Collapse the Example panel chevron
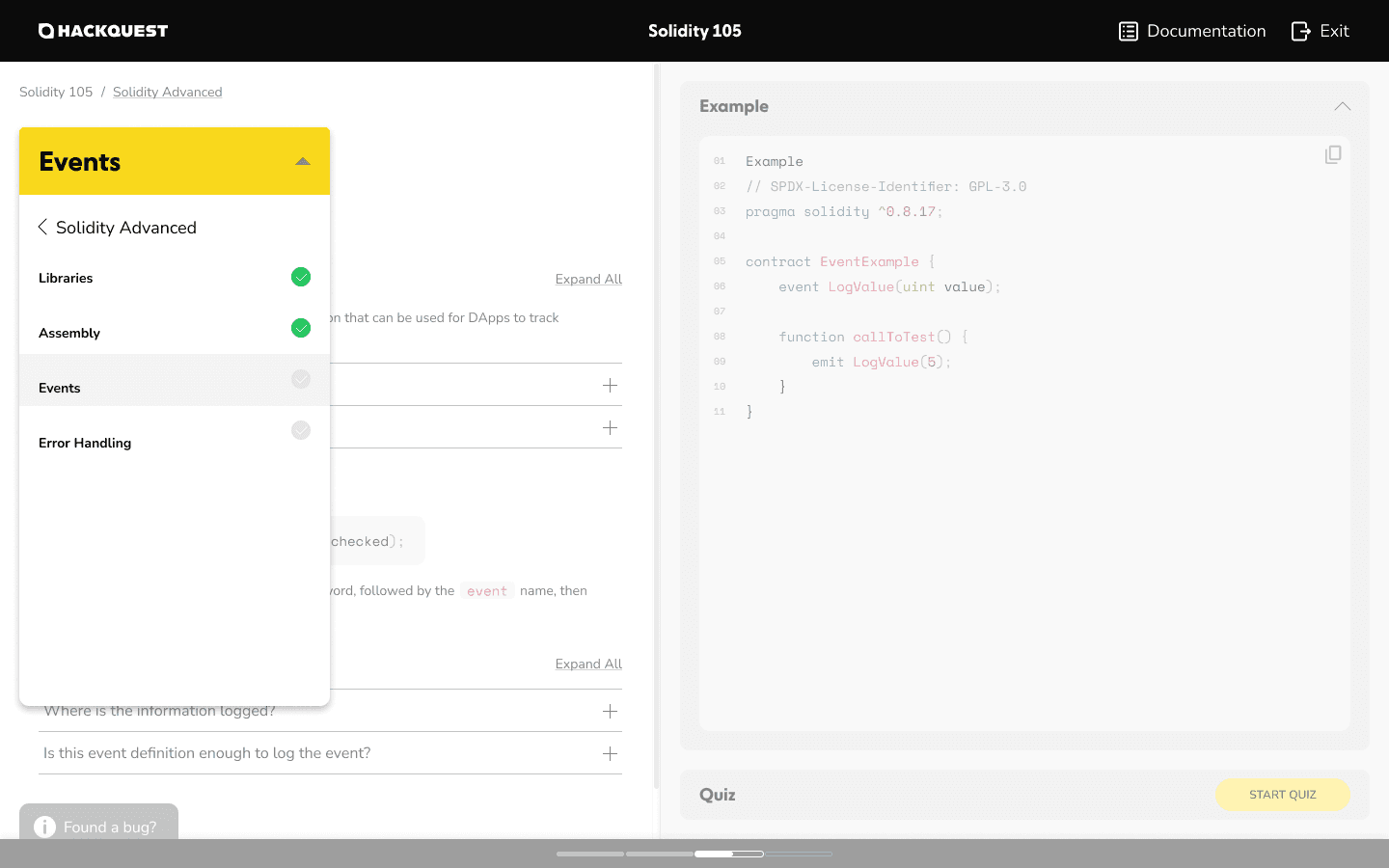This screenshot has height=868, width=1389. coord(1342,106)
